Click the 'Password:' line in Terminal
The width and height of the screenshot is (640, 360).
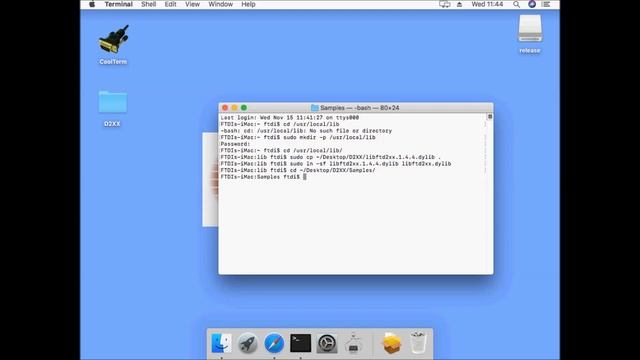click(236, 144)
